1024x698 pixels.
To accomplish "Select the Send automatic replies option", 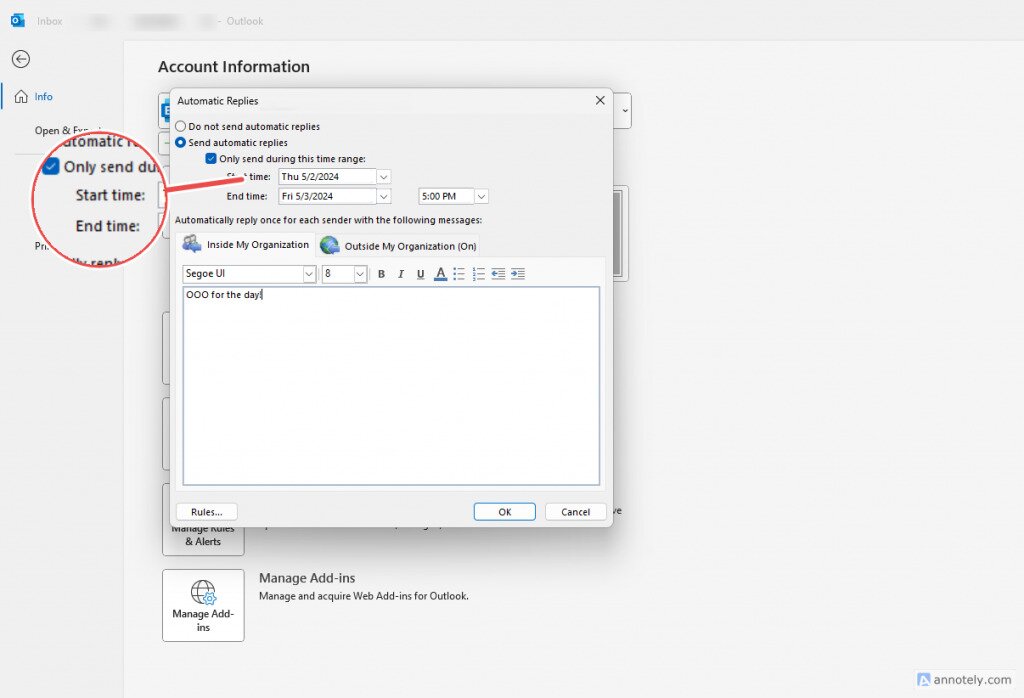I will point(180,141).
